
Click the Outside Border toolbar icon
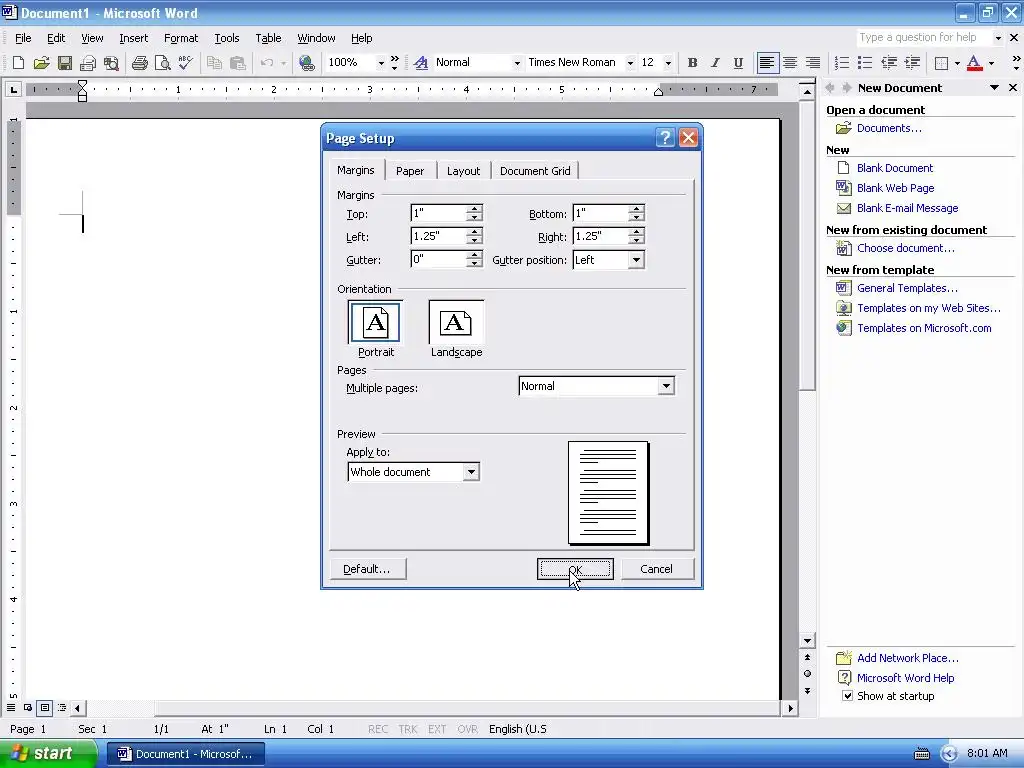(x=941, y=63)
